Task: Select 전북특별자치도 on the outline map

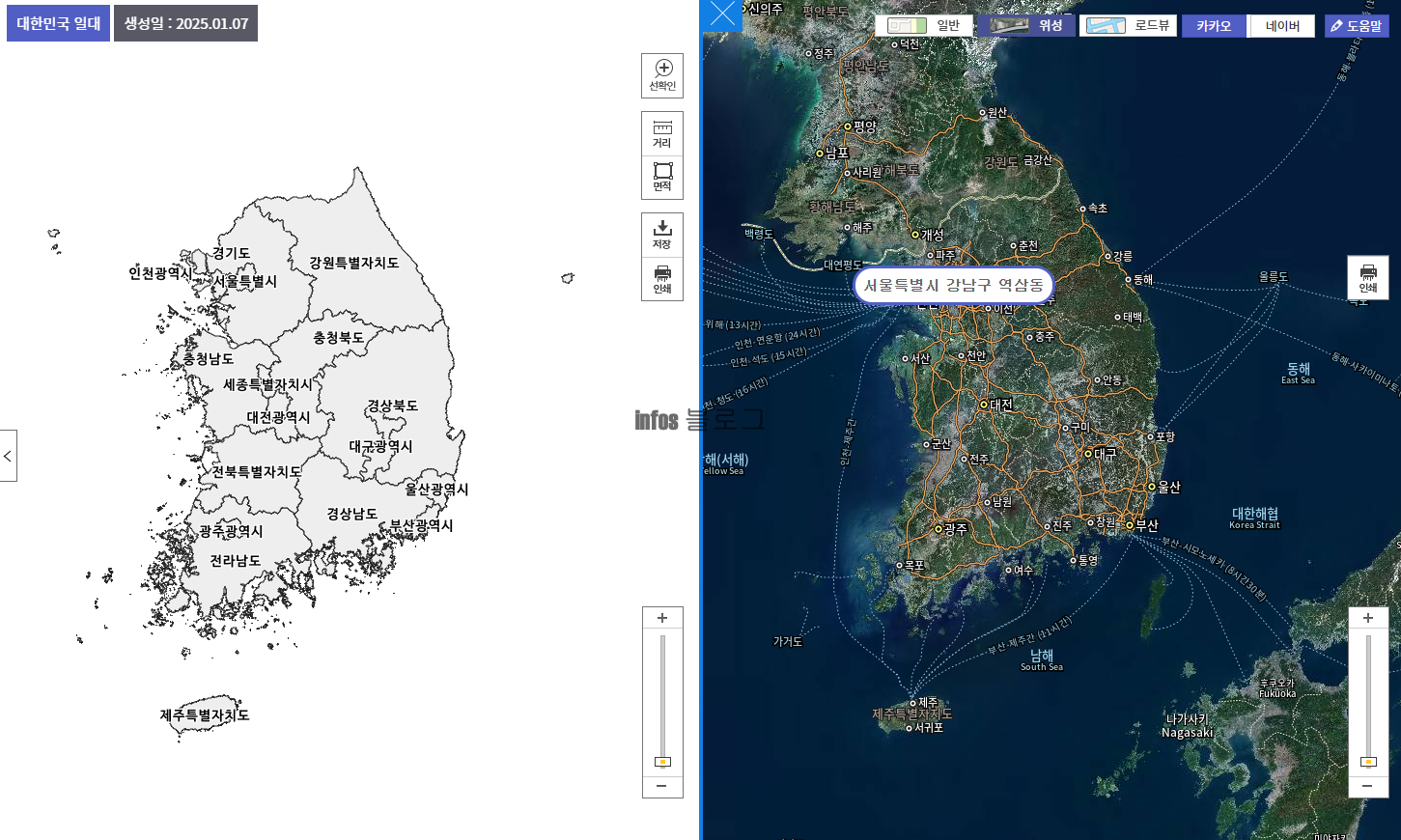Action: pyautogui.click(x=257, y=472)
